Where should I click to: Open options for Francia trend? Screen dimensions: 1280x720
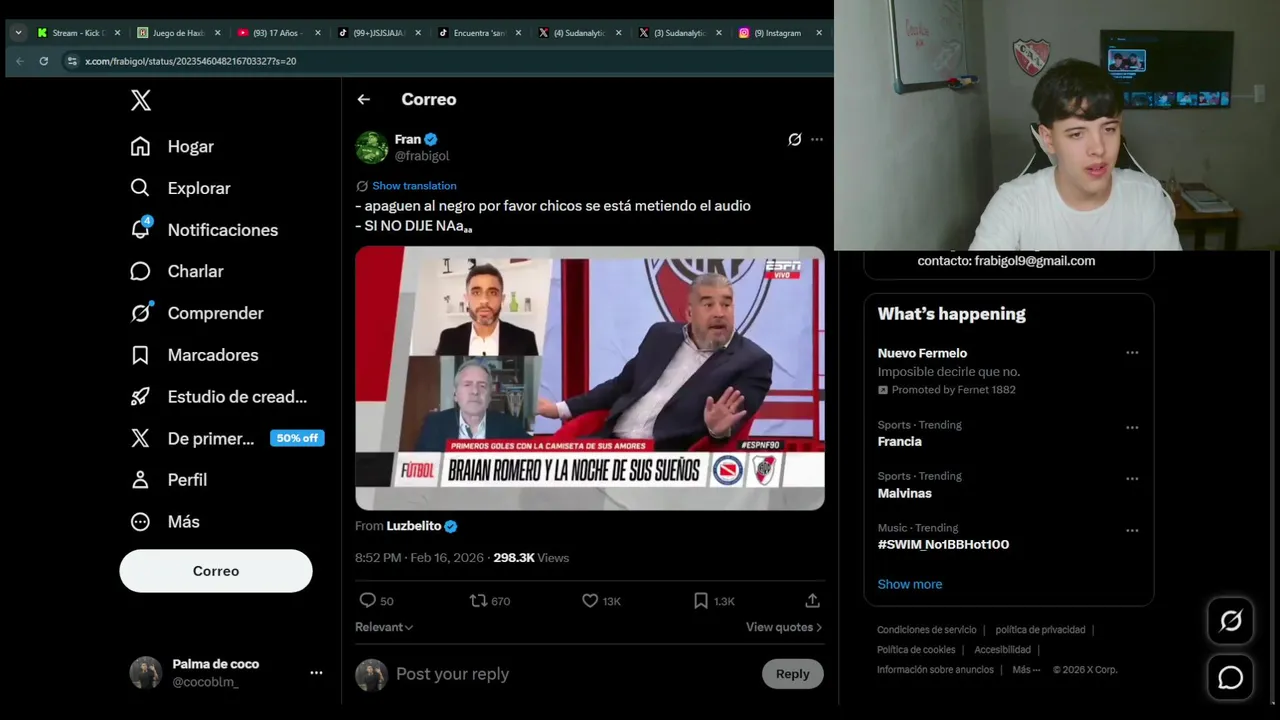(x=1132, y=427)
